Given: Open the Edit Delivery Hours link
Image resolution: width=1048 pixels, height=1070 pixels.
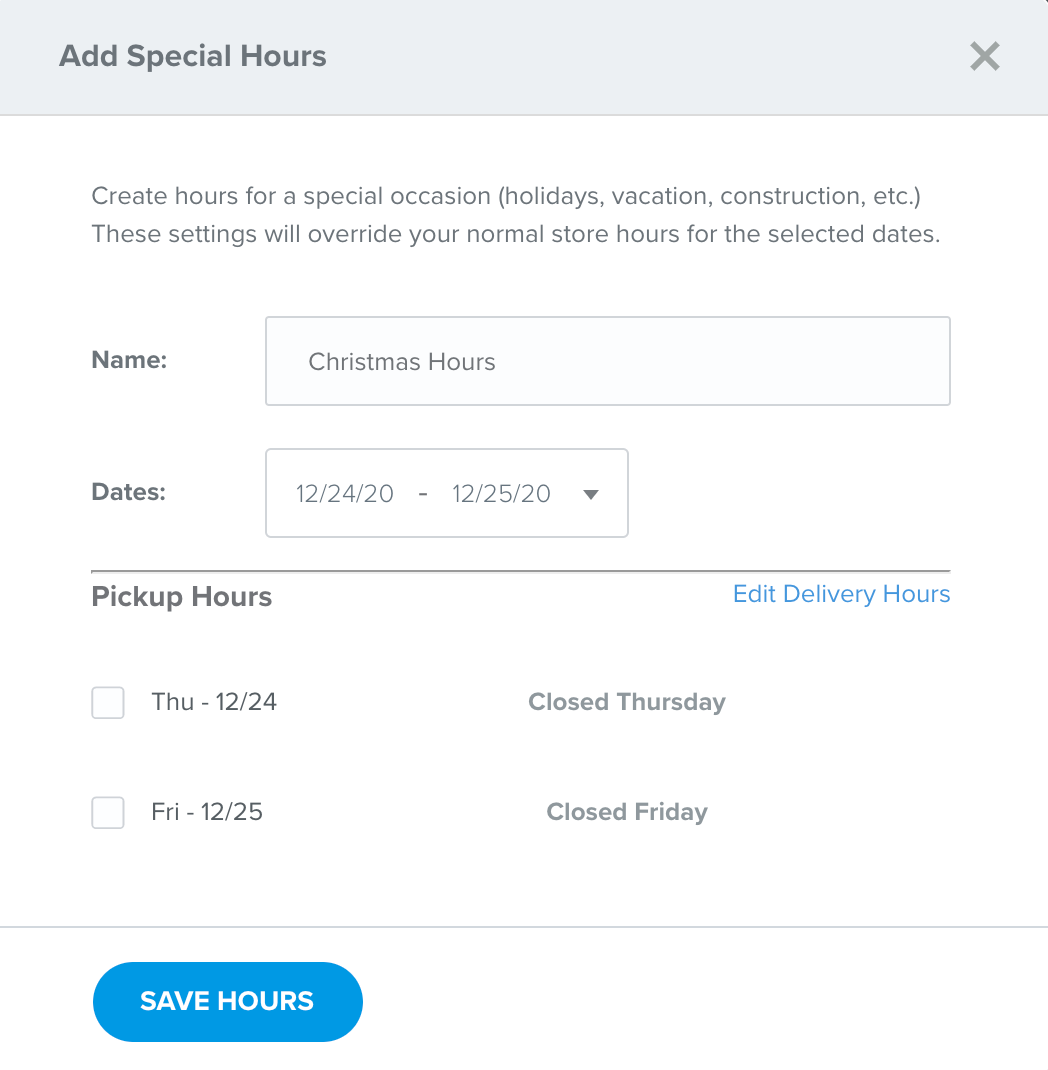Looking at the screenshot, I should [841, 594].
